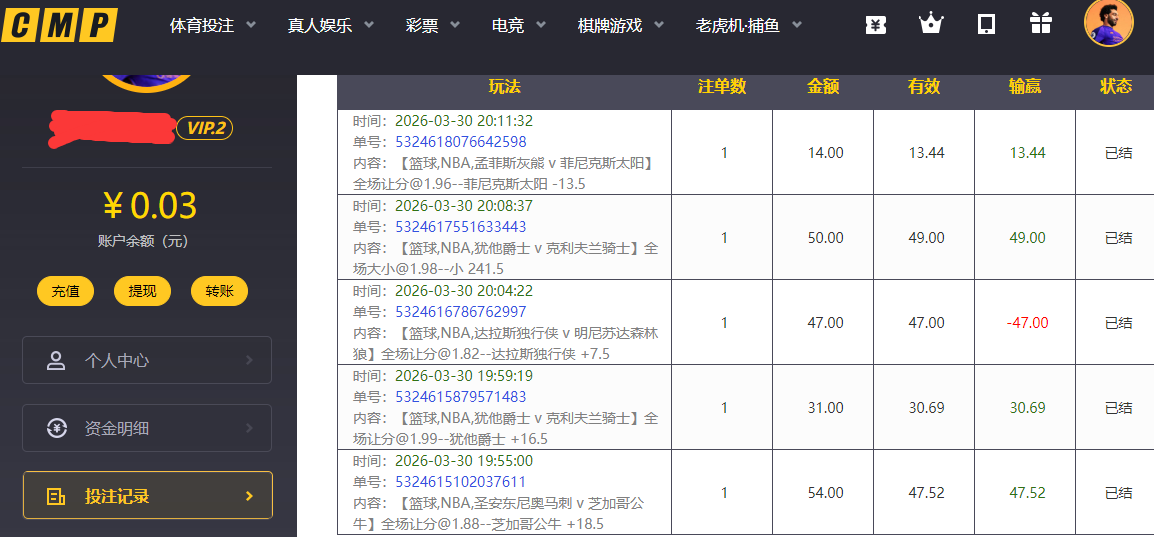Click the 30.69 valid amount cell
The image size is (1154, 537).
click(927, 408)
